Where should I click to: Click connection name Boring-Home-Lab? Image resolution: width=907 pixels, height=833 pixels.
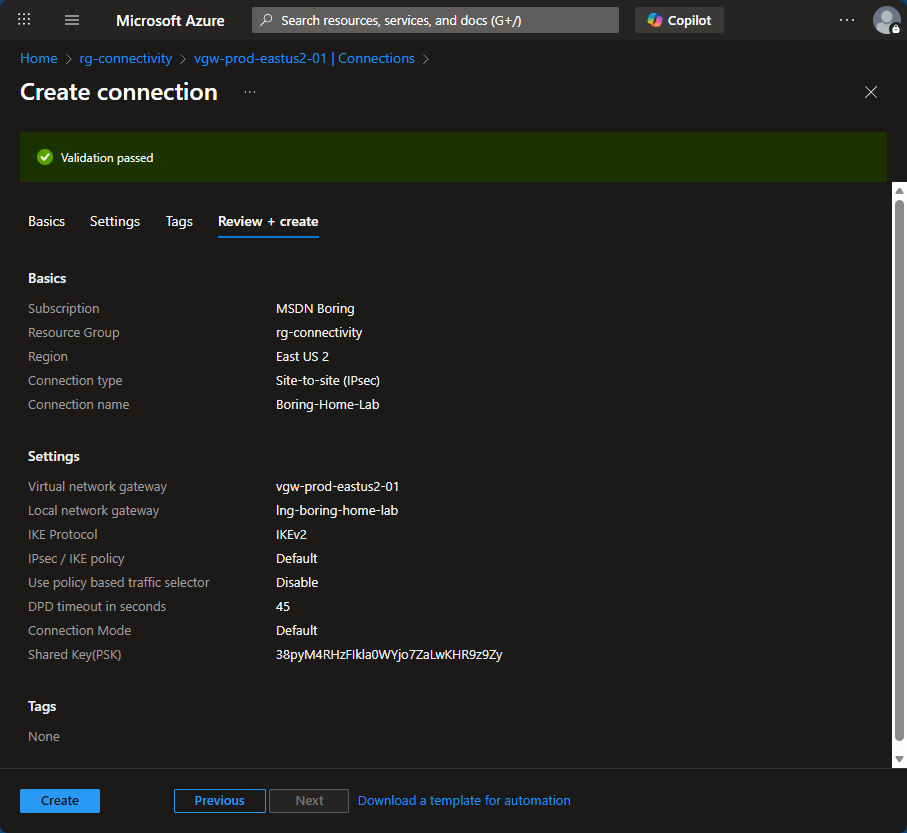point(327,404)
